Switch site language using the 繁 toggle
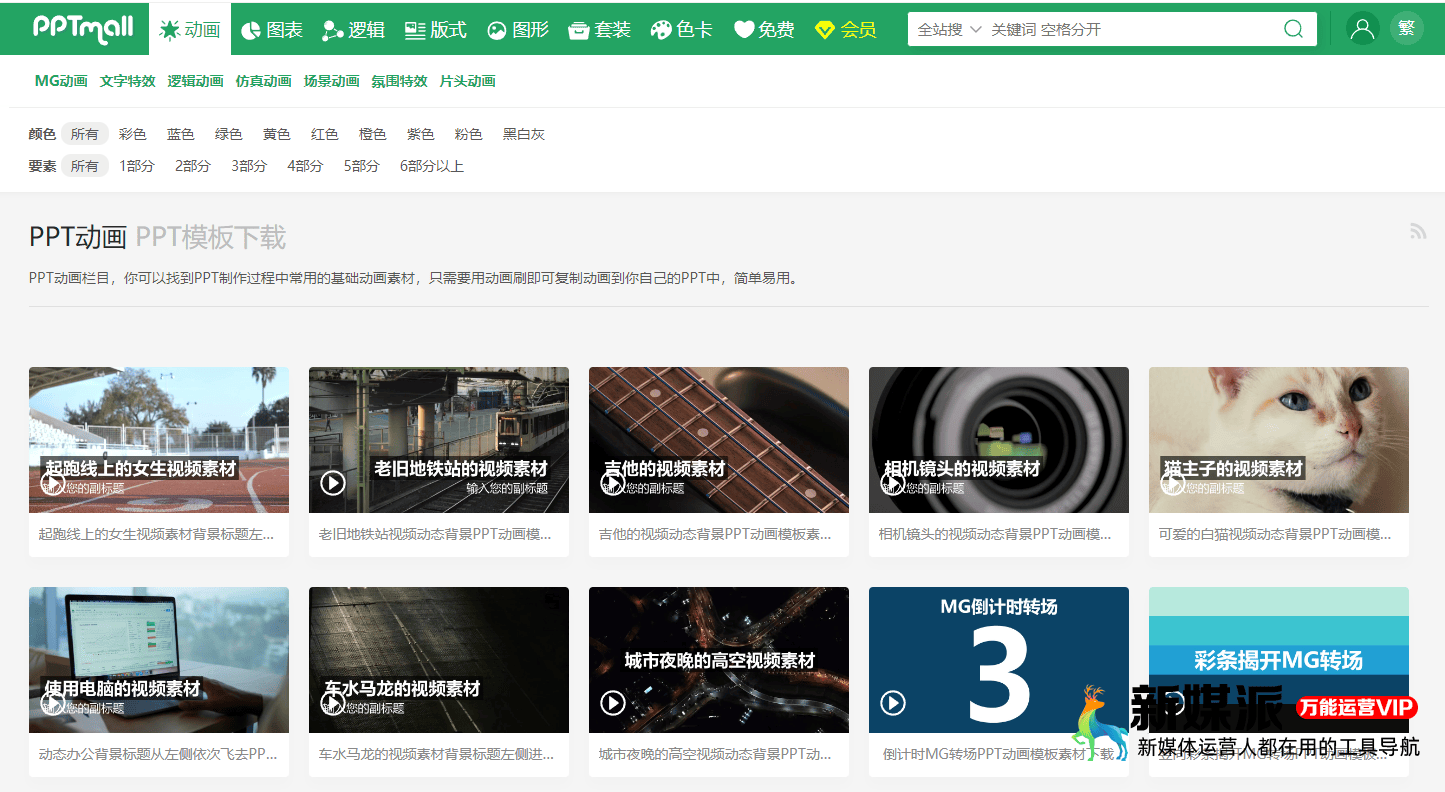The width and height of the screenshot is (1445, 792). click(1407, 27)
